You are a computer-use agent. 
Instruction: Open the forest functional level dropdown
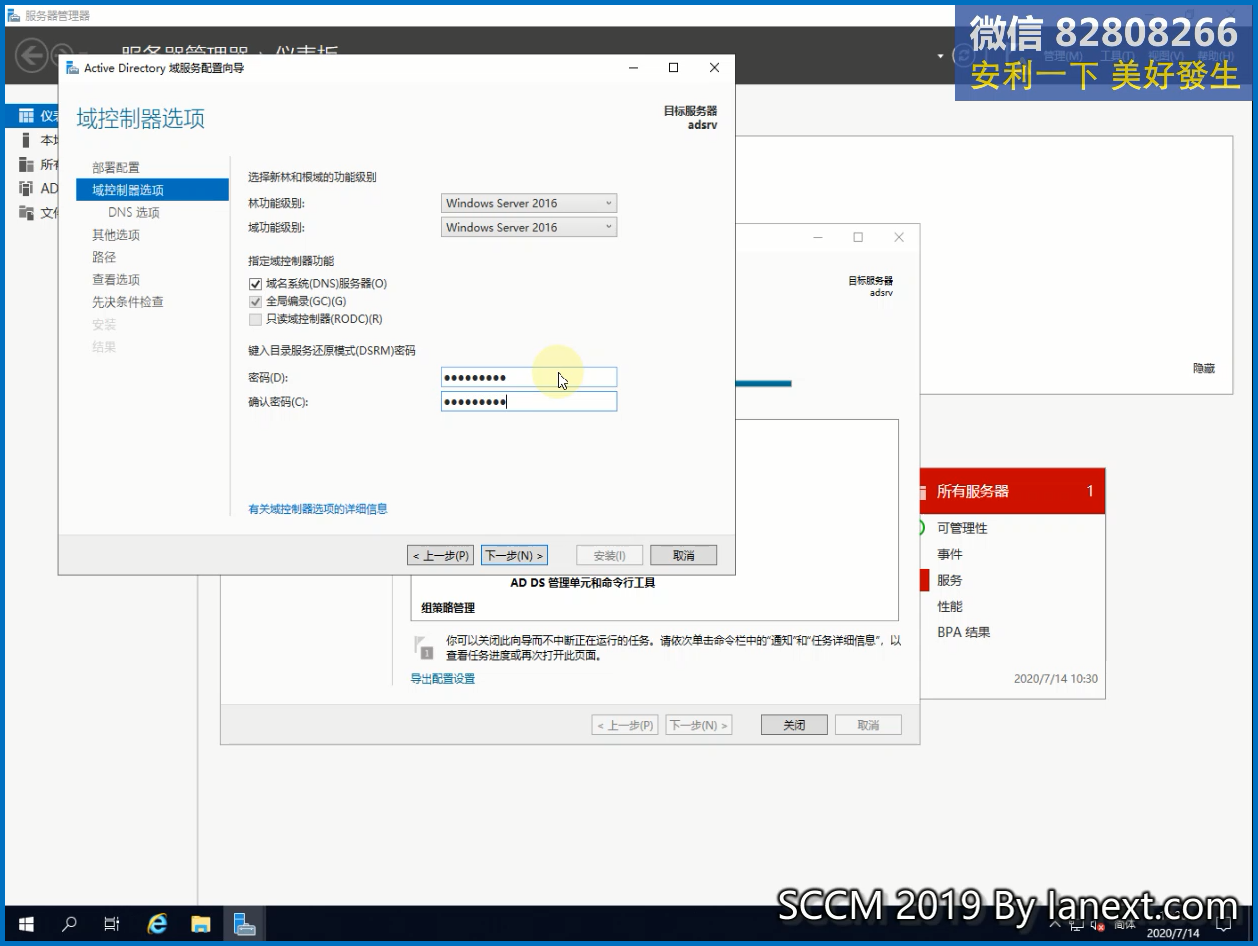coord(529,203)
